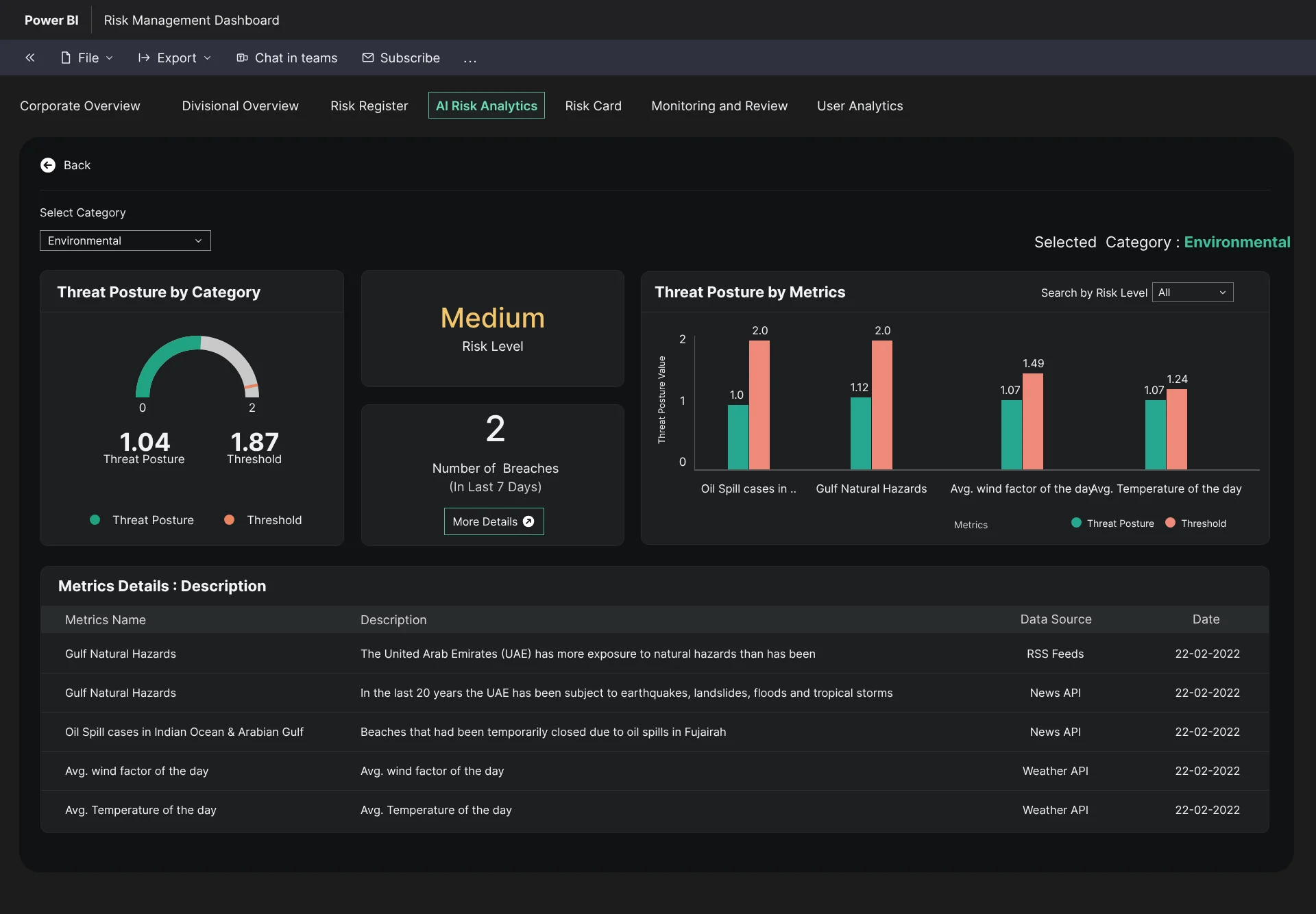Switch to the Risk Register tab
1316x914 pixels.
369,106
